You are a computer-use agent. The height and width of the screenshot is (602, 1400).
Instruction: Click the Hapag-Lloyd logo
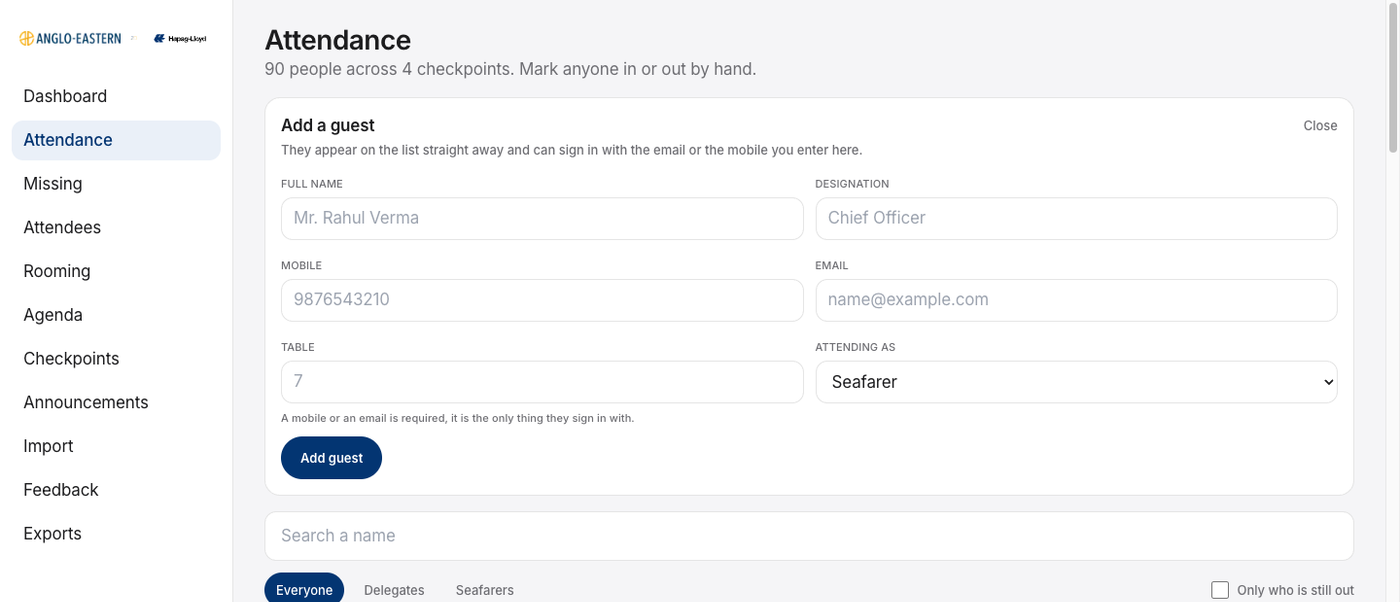click(180, 38)
